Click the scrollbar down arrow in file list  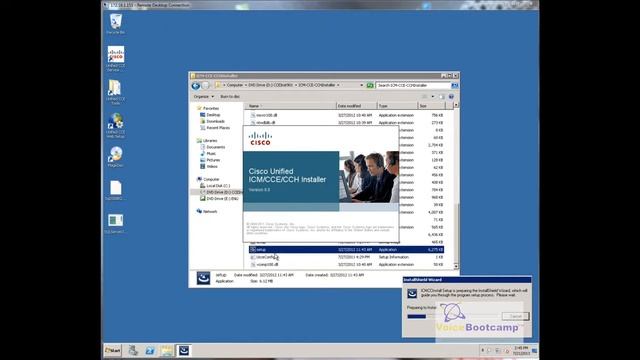pos(456,266)
